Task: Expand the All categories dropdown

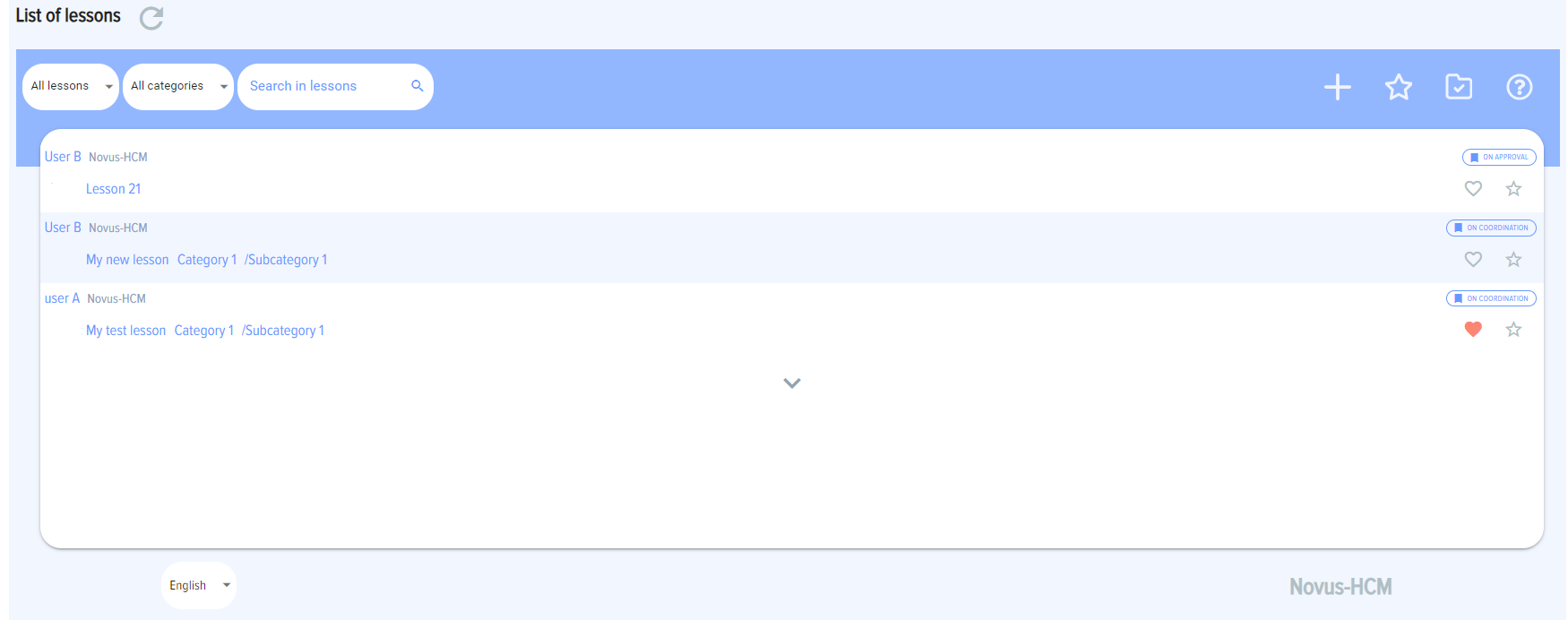Action: 177,86
